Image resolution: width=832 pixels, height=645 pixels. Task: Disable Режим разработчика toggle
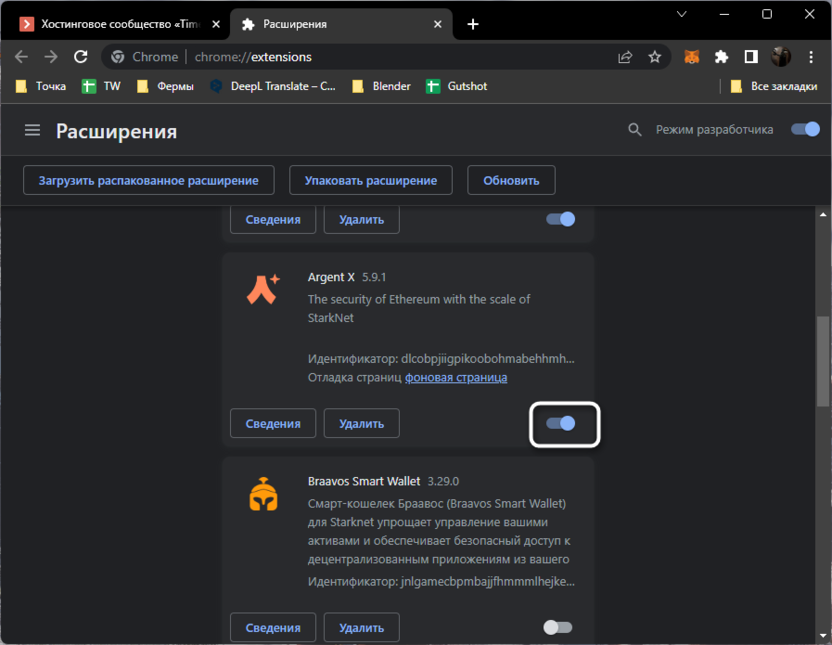tap(805, 129)
